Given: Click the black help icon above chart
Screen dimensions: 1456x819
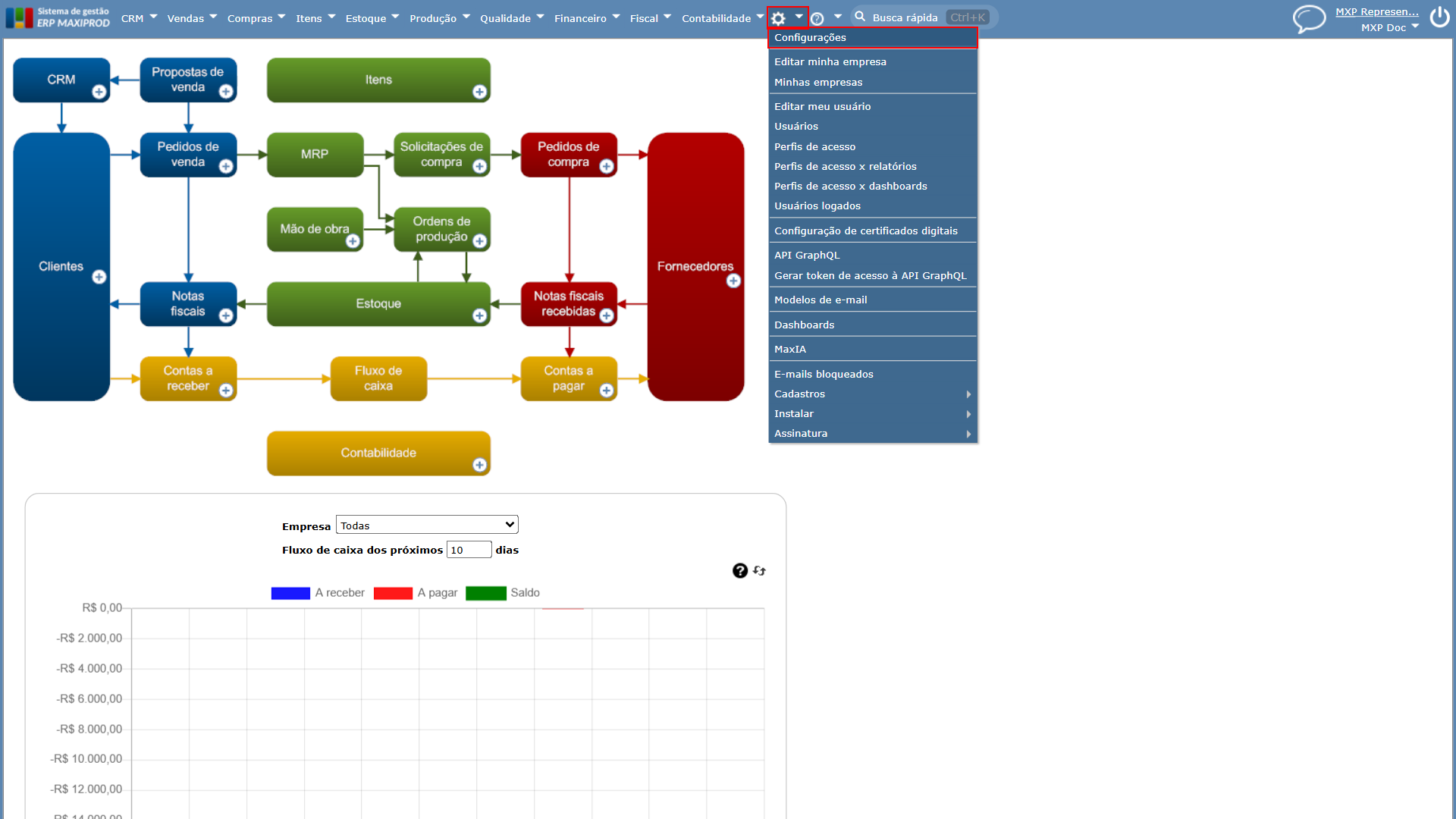Looking at the screenshot, I should (740, 571).
